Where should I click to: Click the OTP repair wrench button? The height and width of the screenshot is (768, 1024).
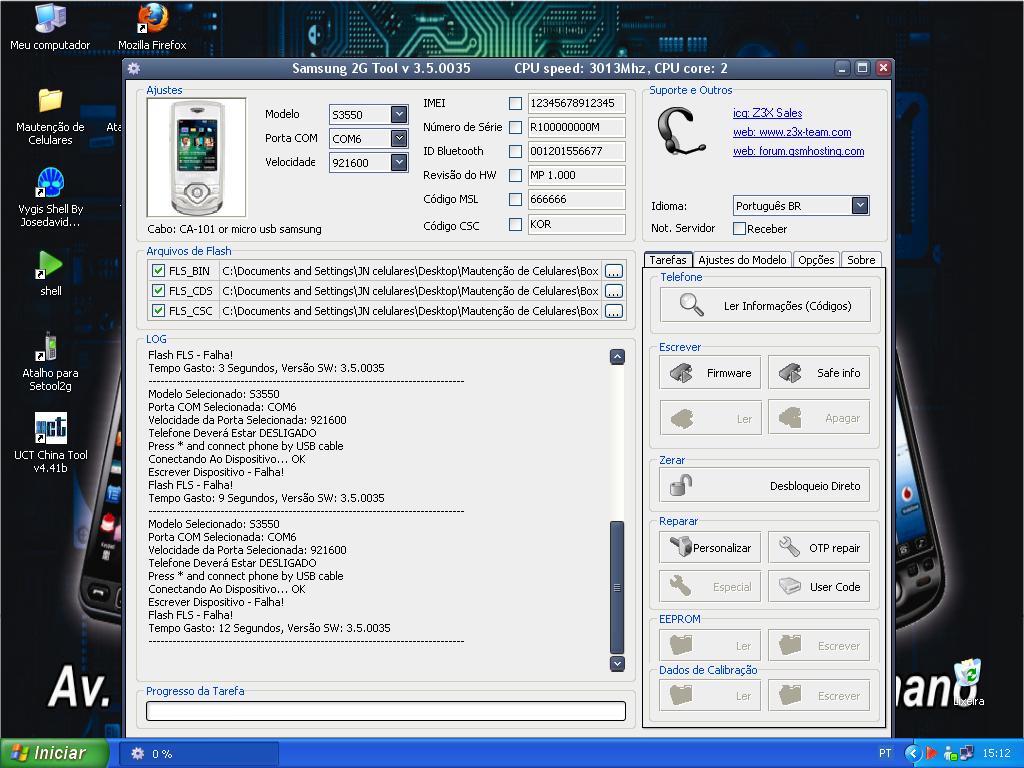819,548
